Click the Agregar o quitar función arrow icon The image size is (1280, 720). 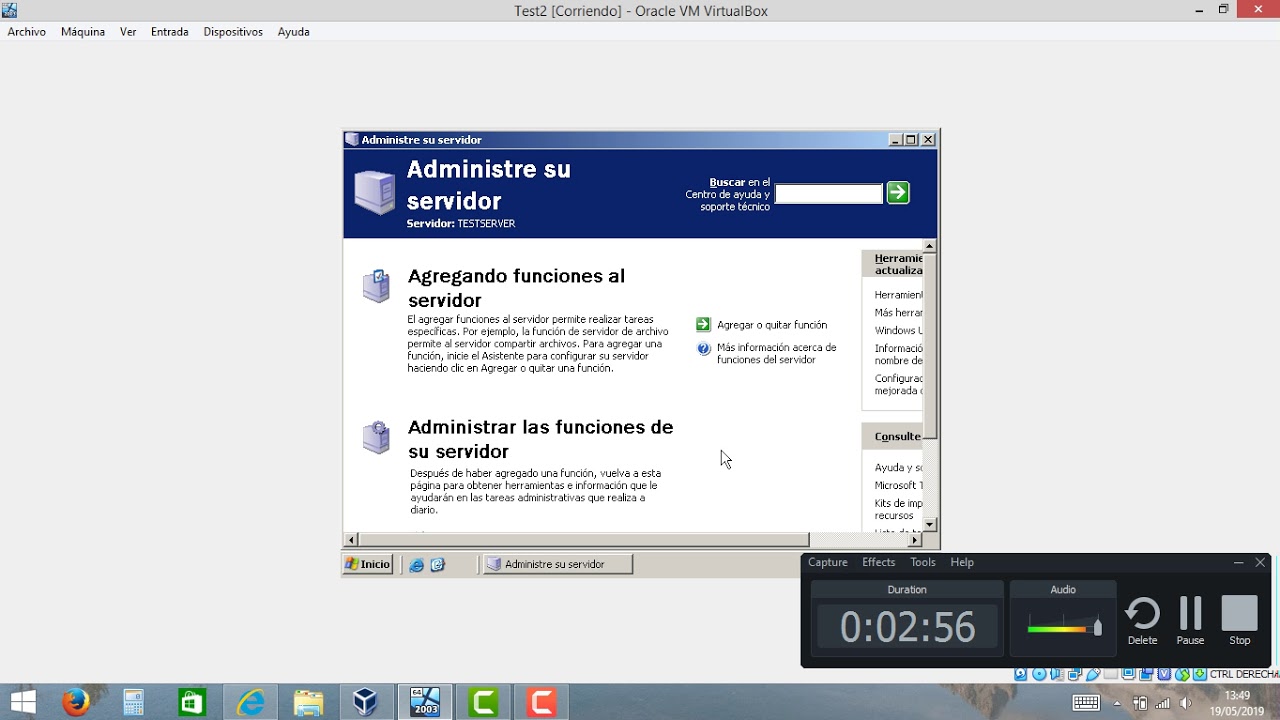(x=703, y=324)
